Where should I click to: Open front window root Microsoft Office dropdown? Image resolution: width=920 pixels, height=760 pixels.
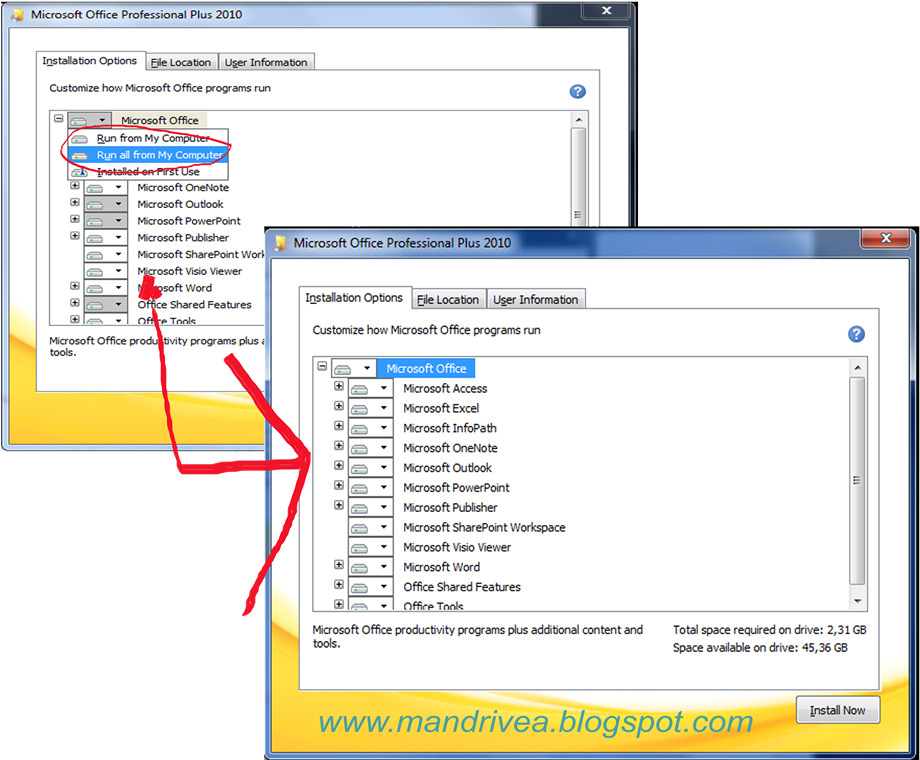354,369
